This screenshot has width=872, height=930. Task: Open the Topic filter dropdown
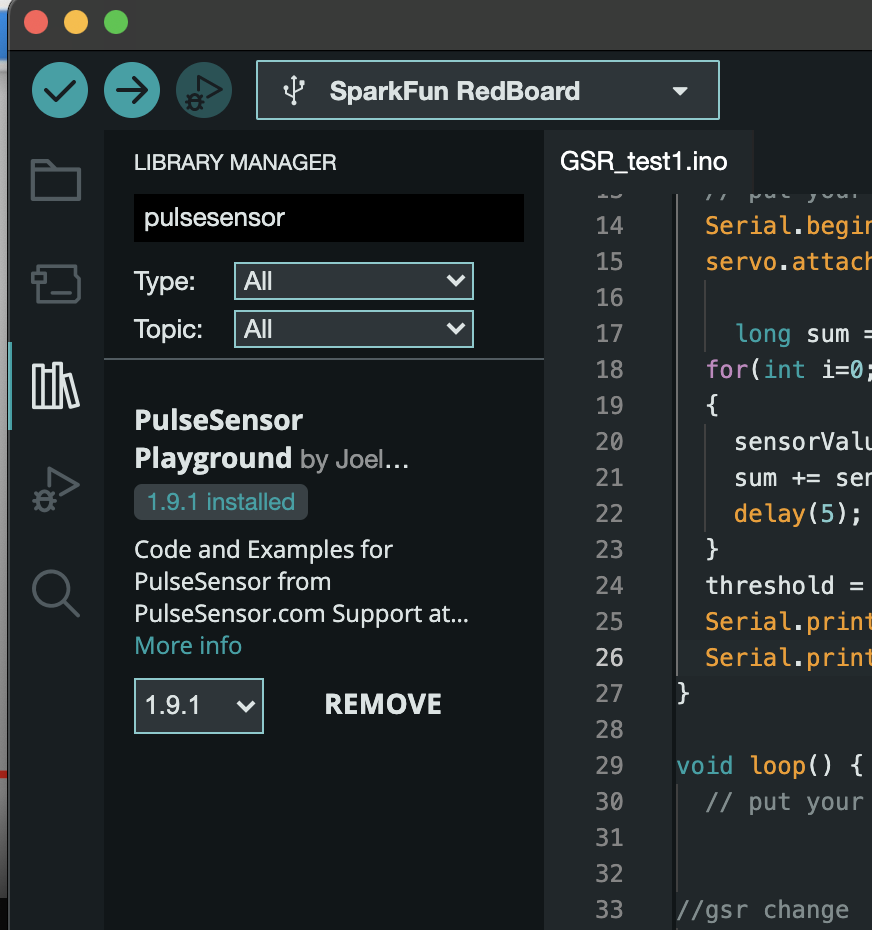click(x=354, y=329)
